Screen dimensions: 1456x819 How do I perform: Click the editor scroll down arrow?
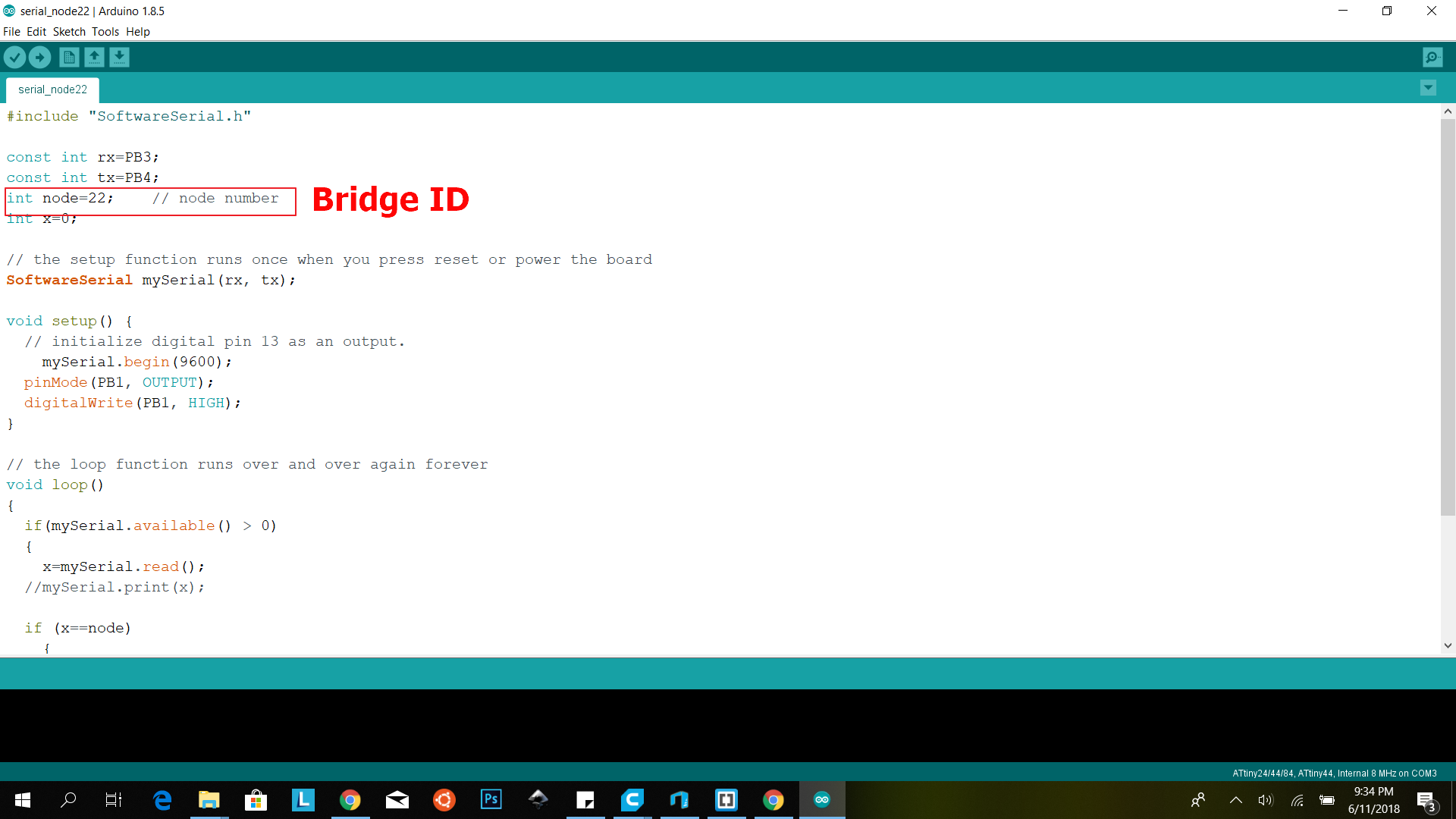pyautogui.click(x=1448, y=646)
